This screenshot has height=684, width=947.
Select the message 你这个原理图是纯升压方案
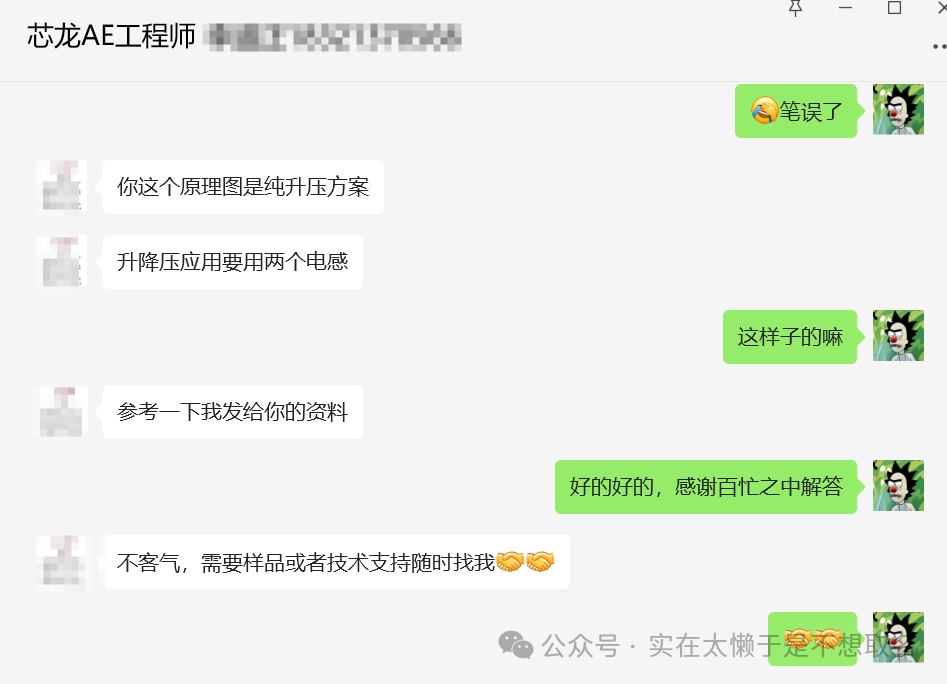click(243, 187)
